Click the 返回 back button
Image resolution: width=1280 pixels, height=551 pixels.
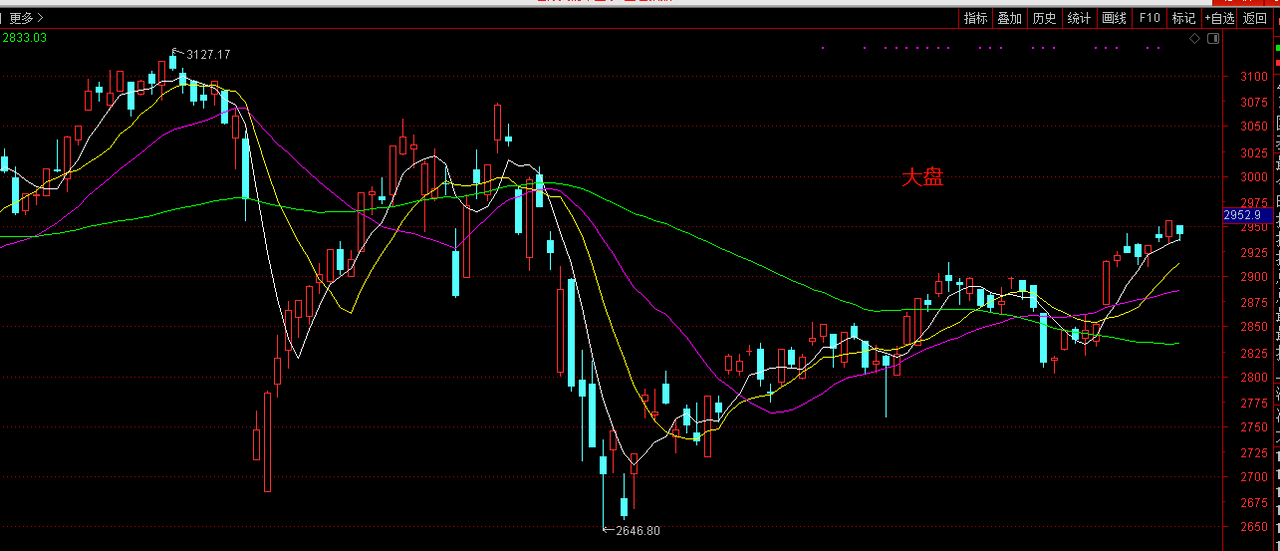(1255, 18)
